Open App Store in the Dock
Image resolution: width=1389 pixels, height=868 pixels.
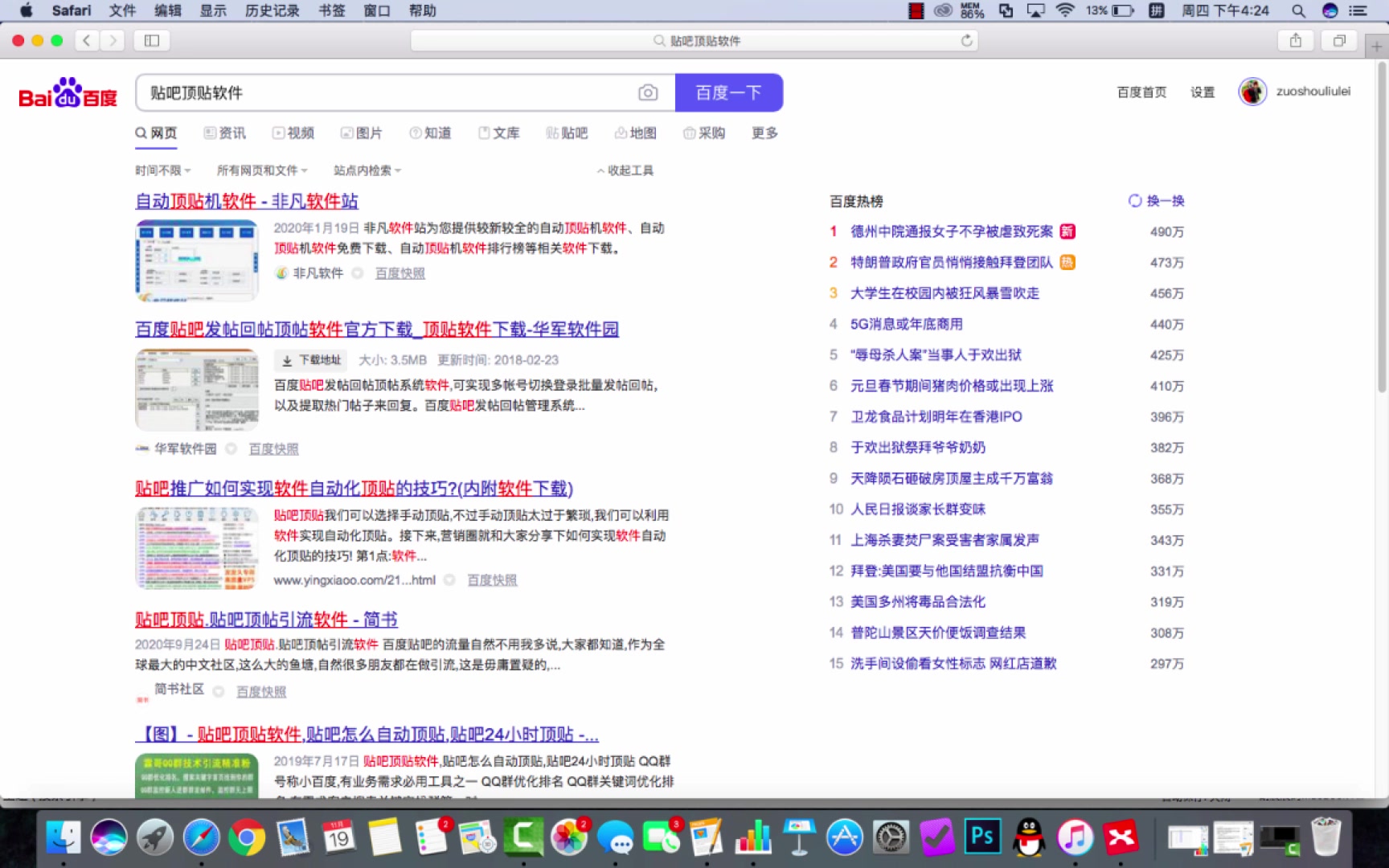point(845,837)
